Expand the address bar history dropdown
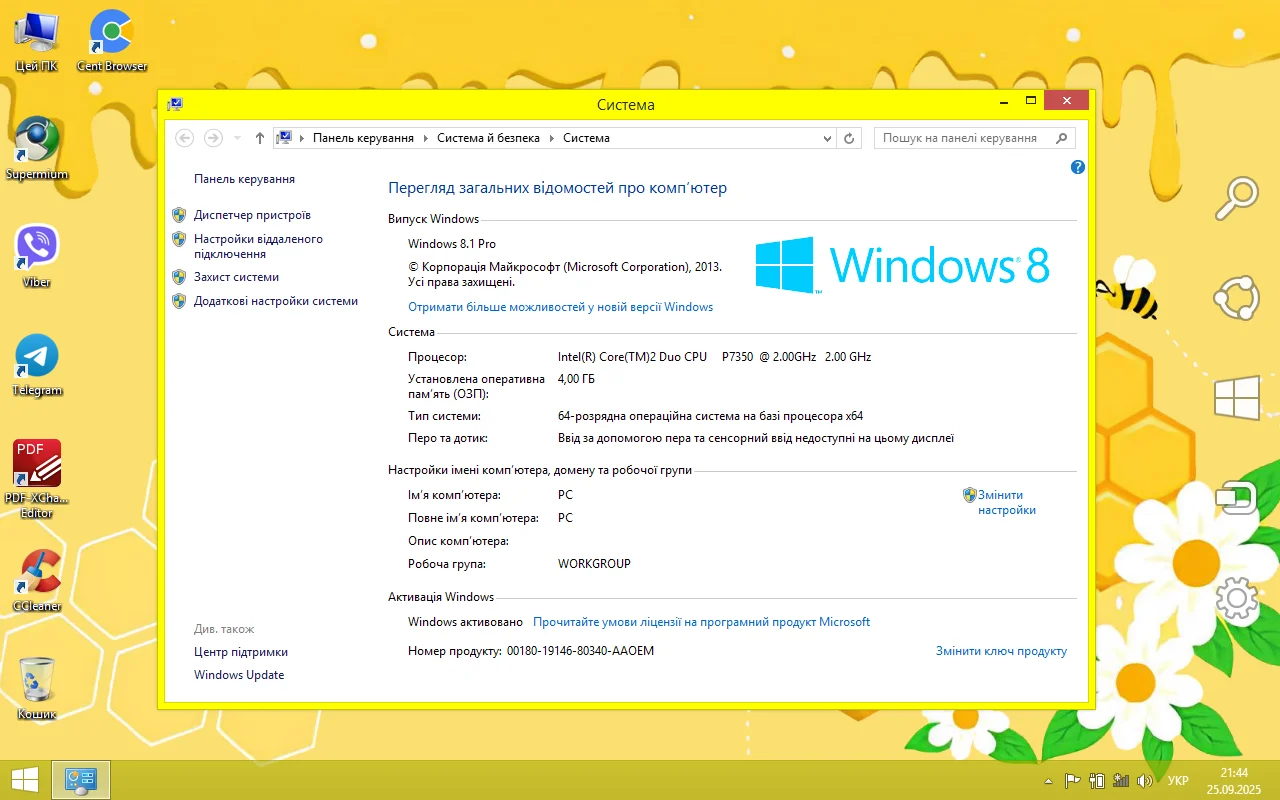 (x=827, y=138)
